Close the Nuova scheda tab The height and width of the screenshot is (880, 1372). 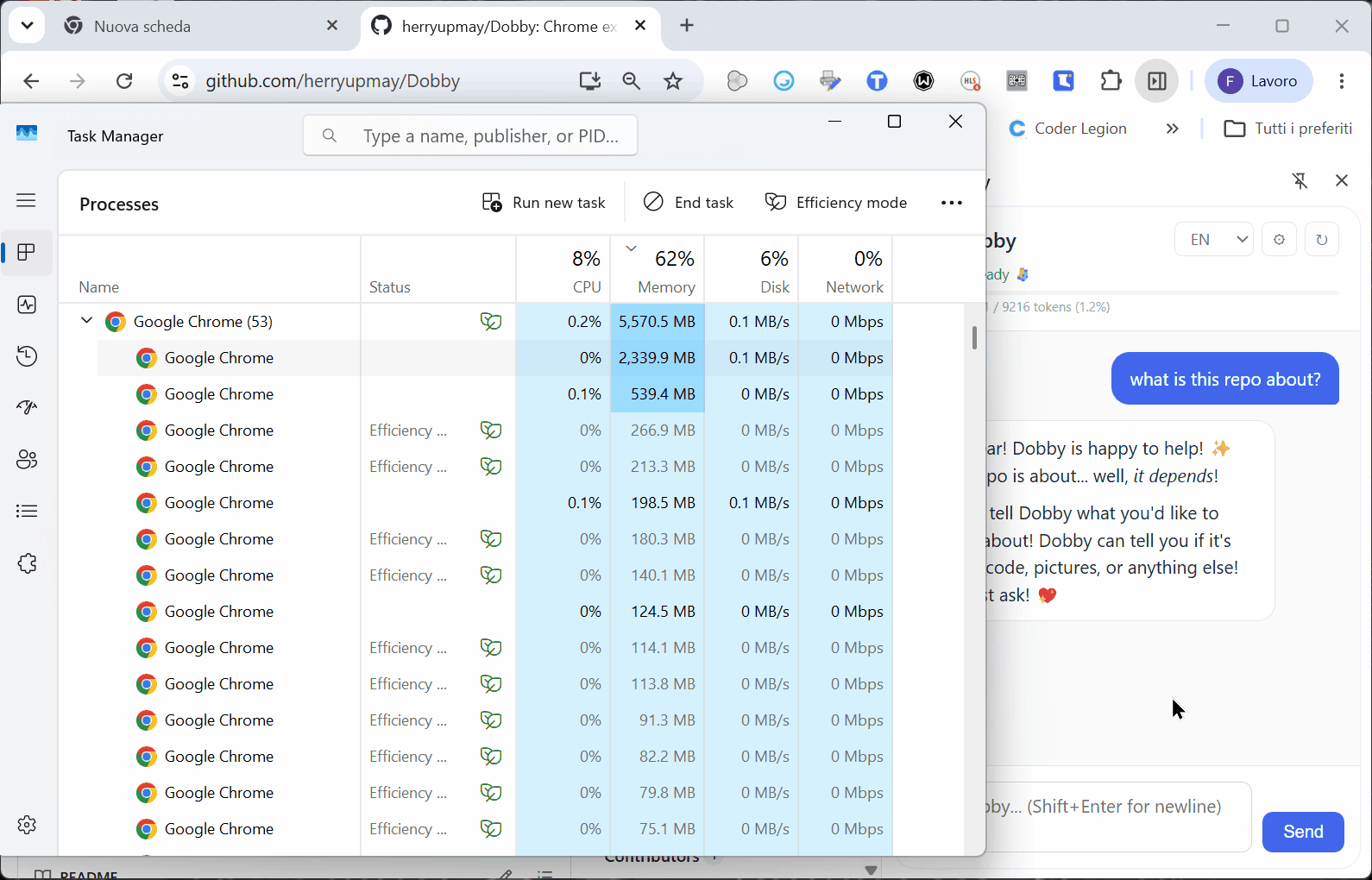[332, 26]
